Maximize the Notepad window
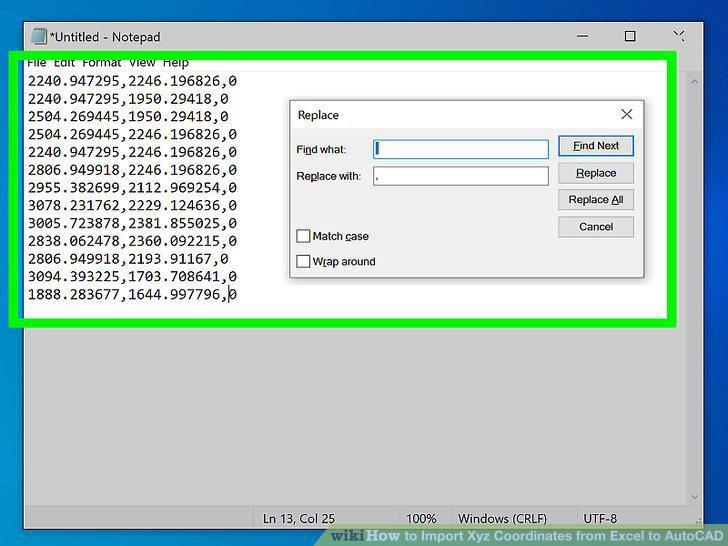728x546 pixels. [630, 36]
